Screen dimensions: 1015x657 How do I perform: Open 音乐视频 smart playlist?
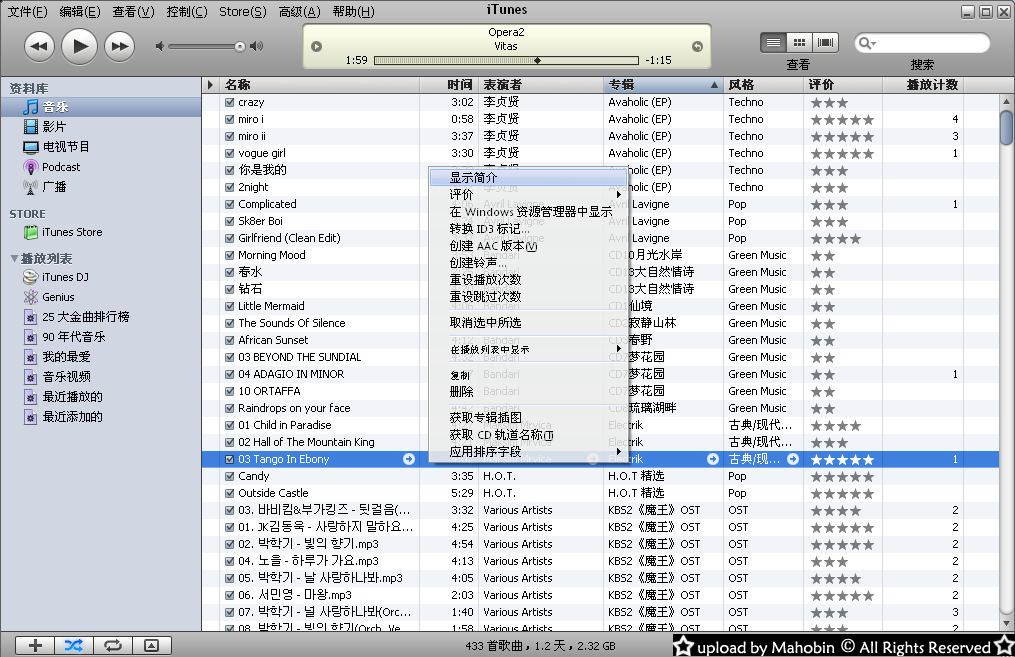tap(57, 377)
